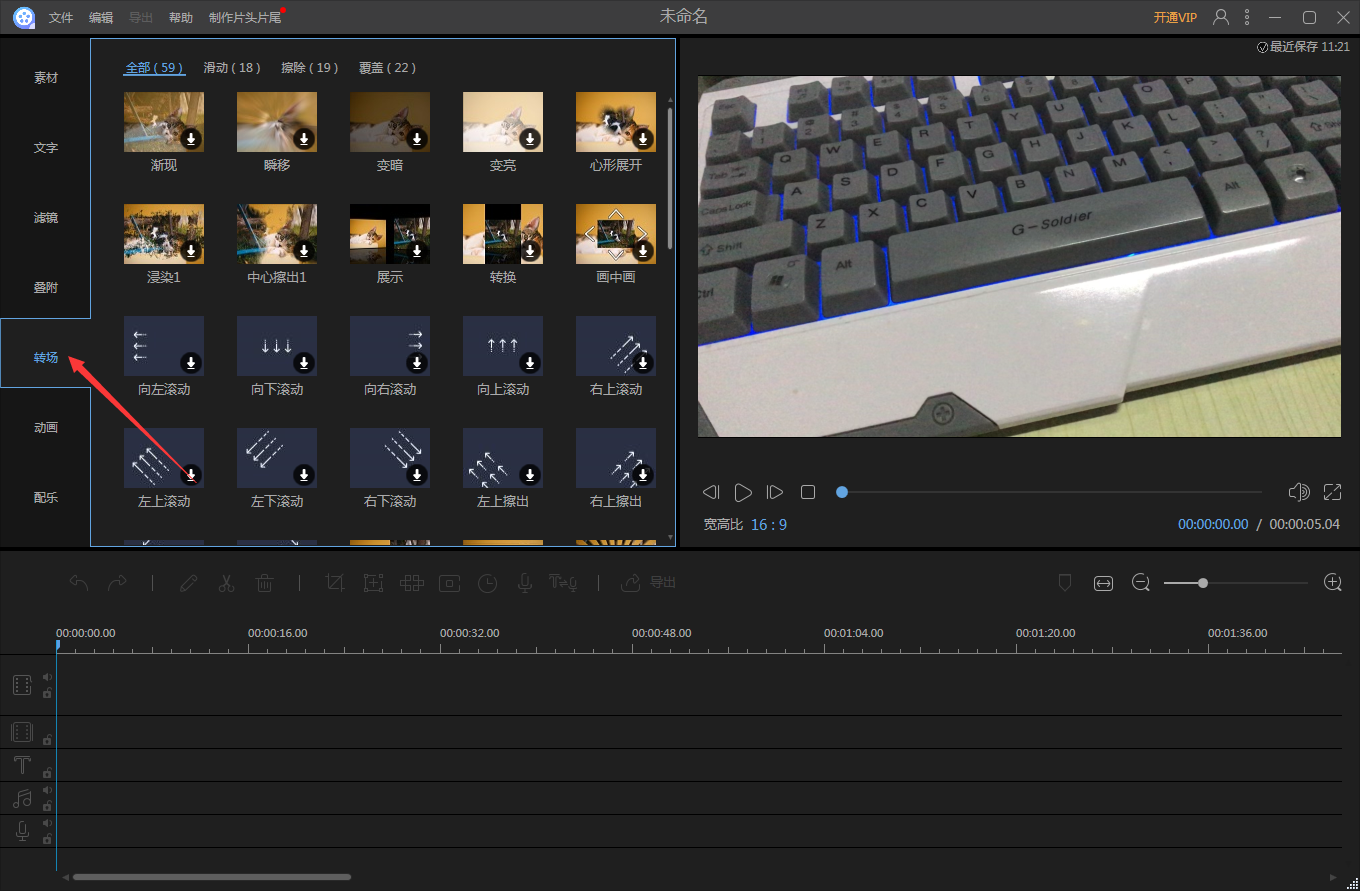Open the three-dot more options menu

pyautogui.click(x=1246, y=17)
